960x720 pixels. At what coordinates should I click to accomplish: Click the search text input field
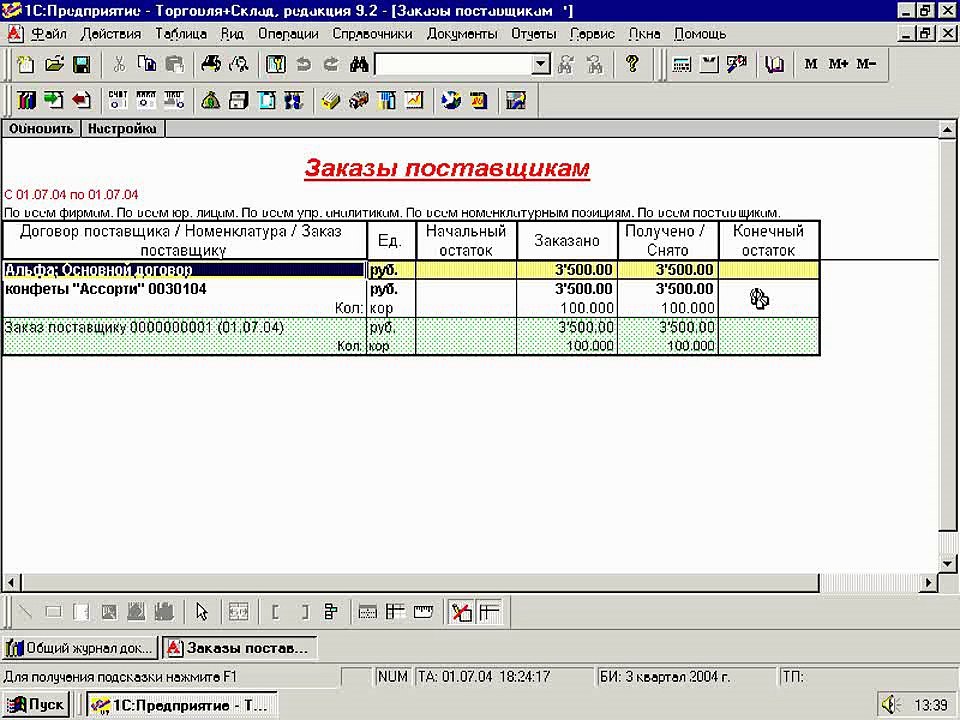[453, 64]
